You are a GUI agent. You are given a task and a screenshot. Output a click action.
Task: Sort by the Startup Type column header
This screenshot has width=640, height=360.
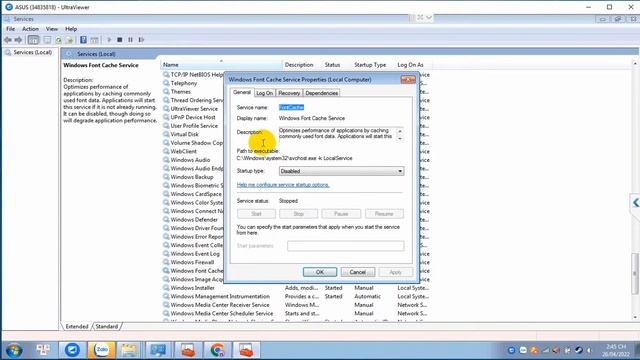[x=370, y=64]
